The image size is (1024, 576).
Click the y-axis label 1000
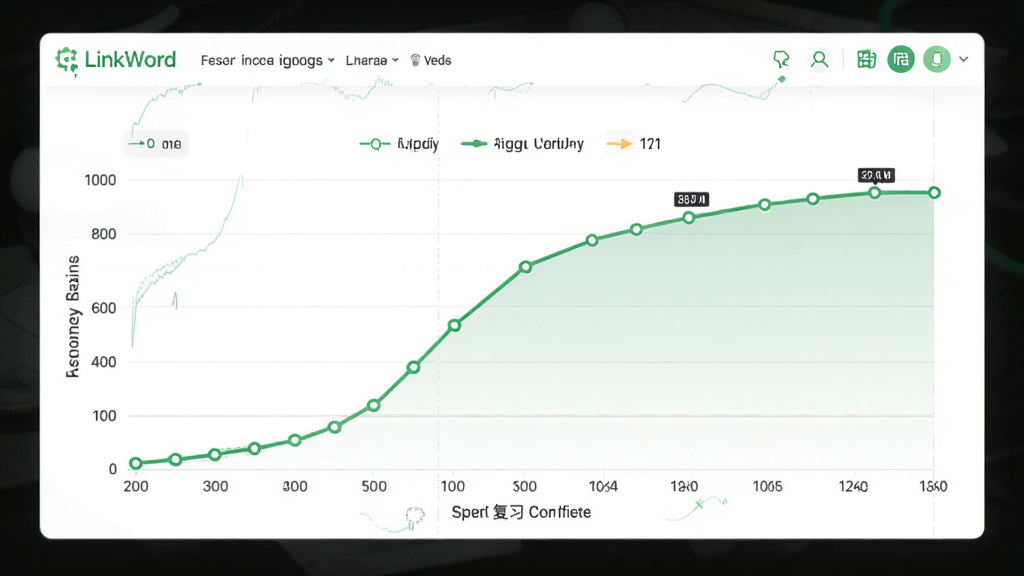(x=100, y=180)
